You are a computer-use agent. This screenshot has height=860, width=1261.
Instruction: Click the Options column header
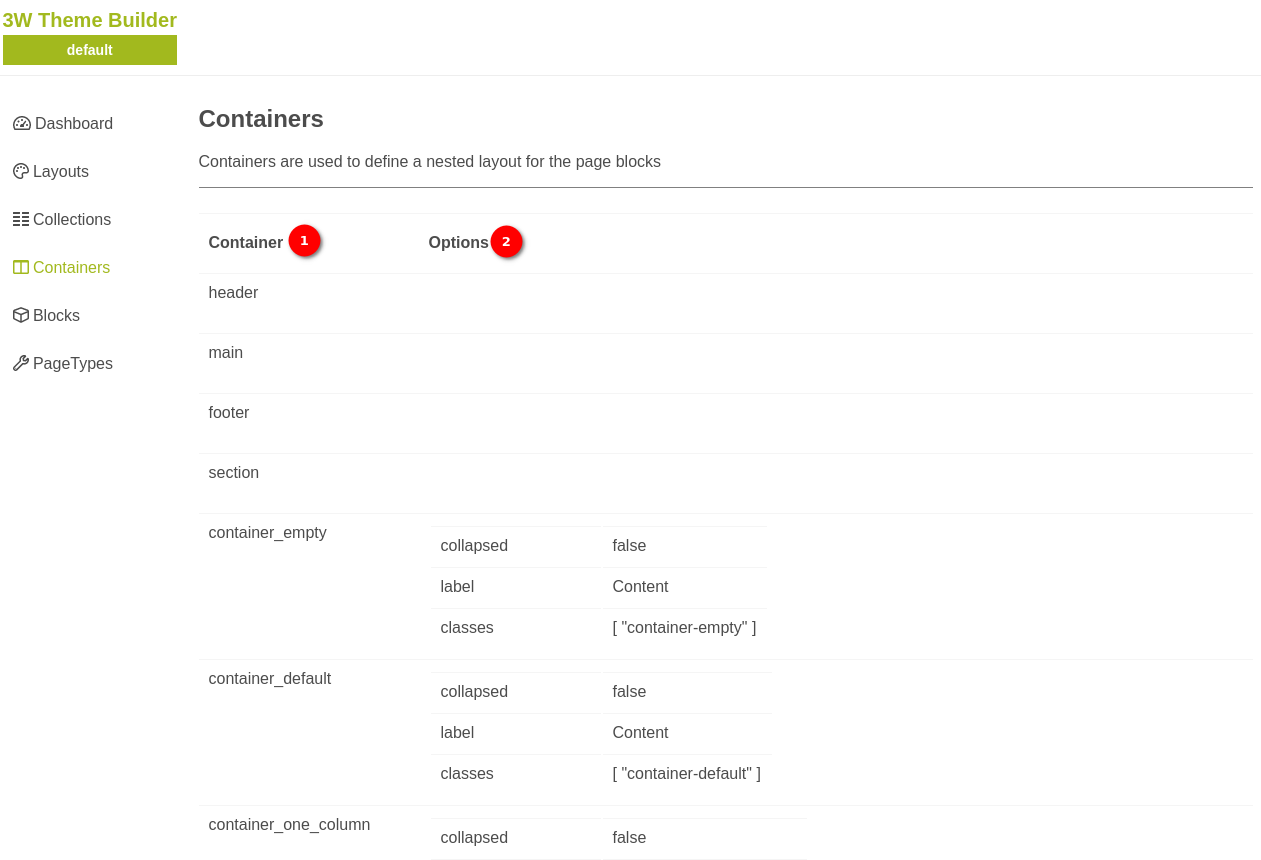458,243
